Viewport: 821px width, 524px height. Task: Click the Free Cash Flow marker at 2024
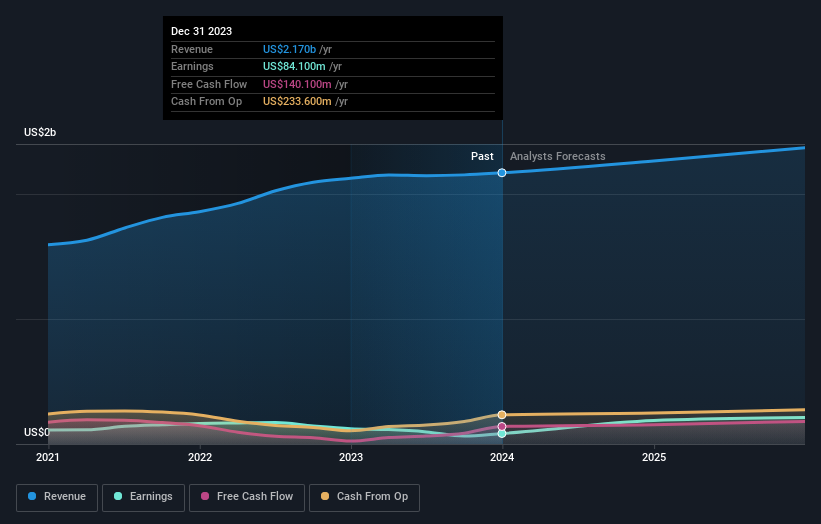pos(502,427)
